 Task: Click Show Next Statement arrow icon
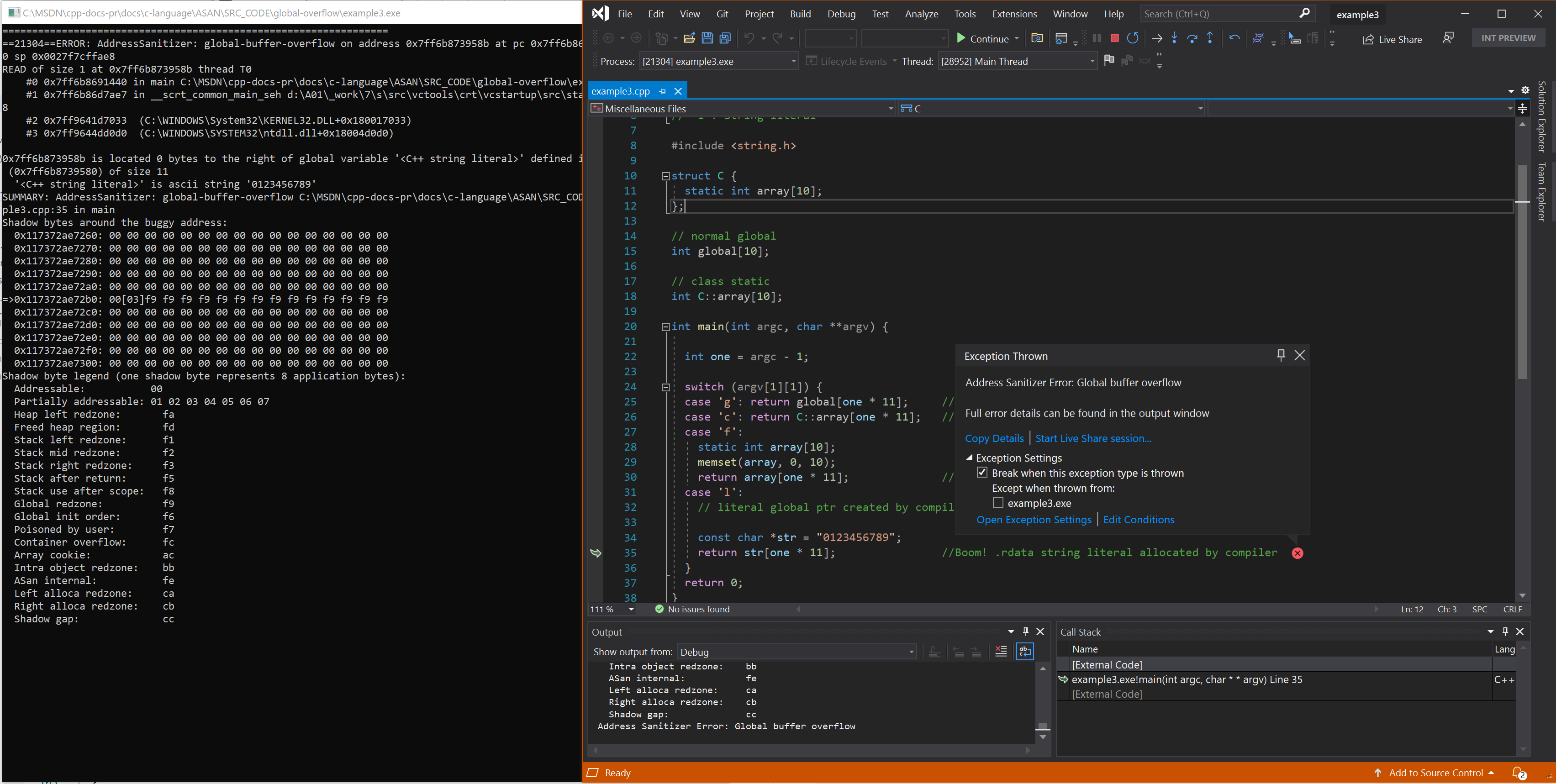(x=1157, y=38)
